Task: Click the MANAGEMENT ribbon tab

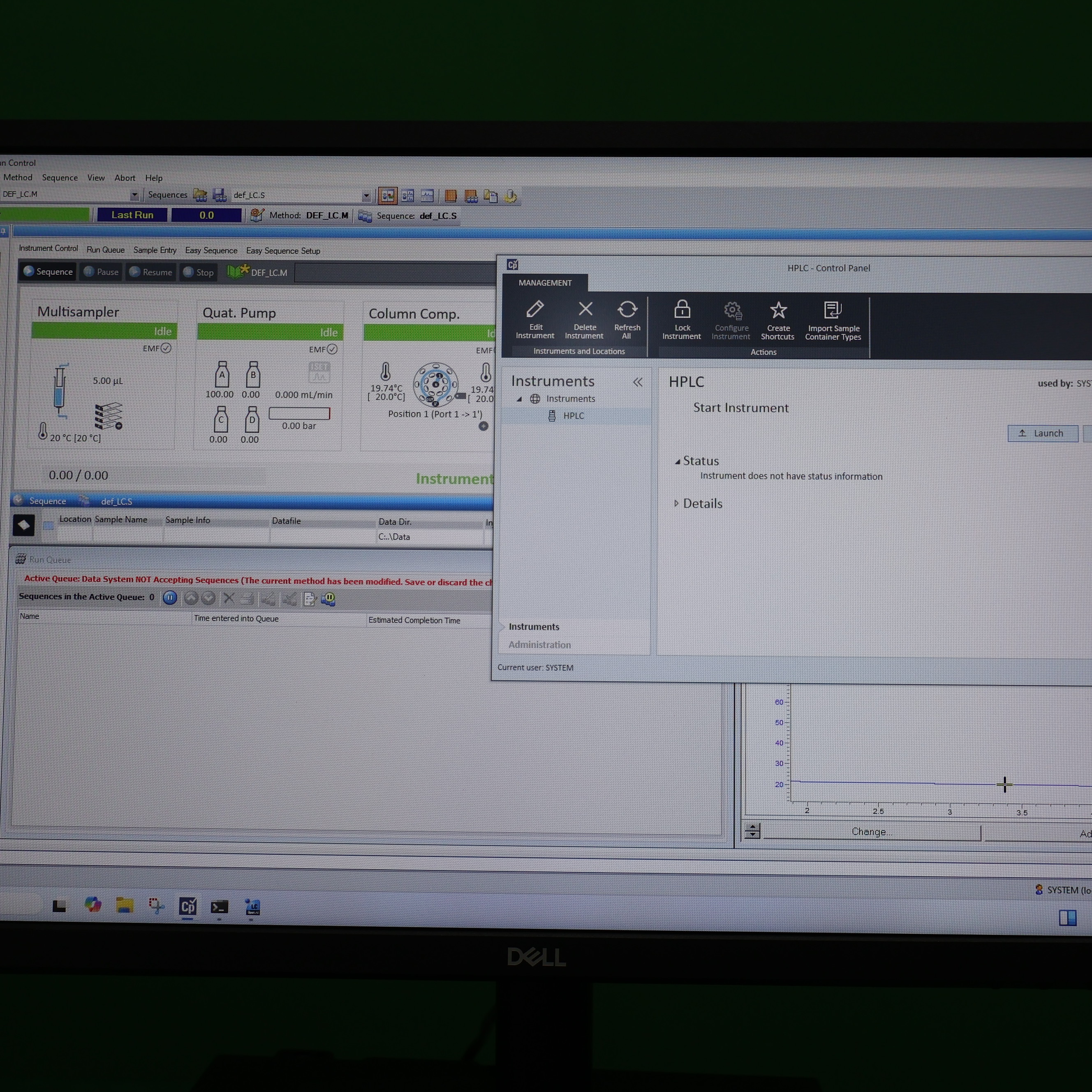Action: [x=545, y=282]
